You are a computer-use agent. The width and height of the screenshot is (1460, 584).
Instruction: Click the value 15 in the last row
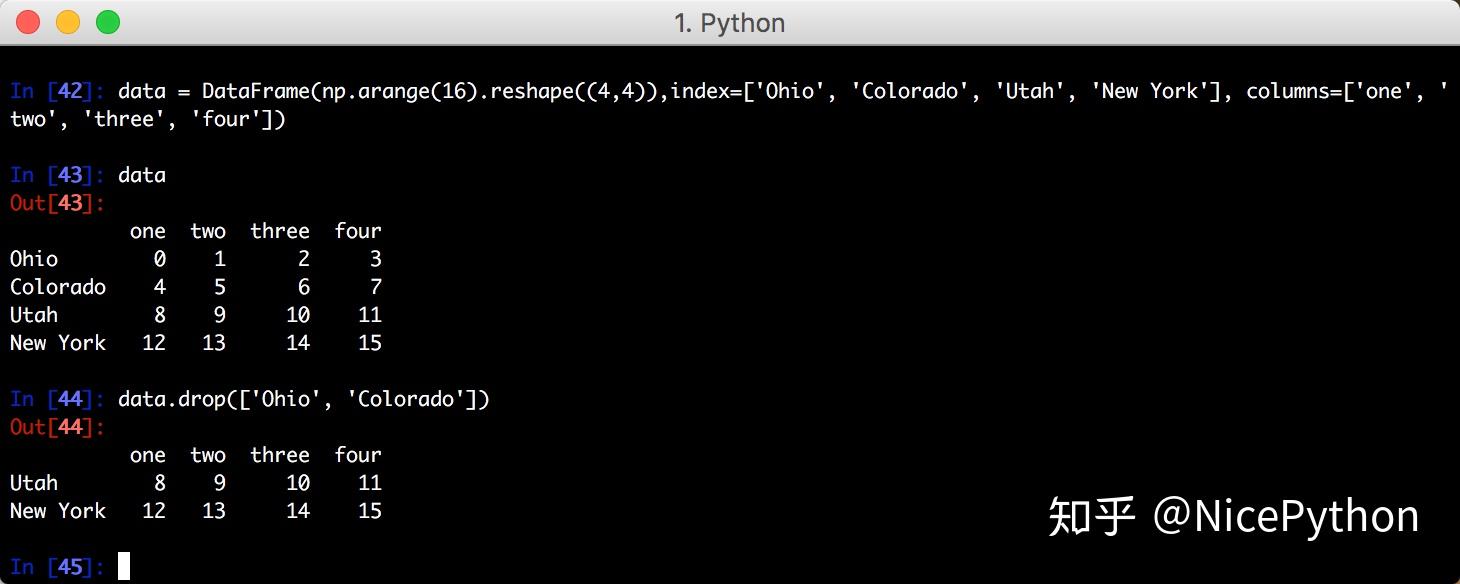(369, 510)
